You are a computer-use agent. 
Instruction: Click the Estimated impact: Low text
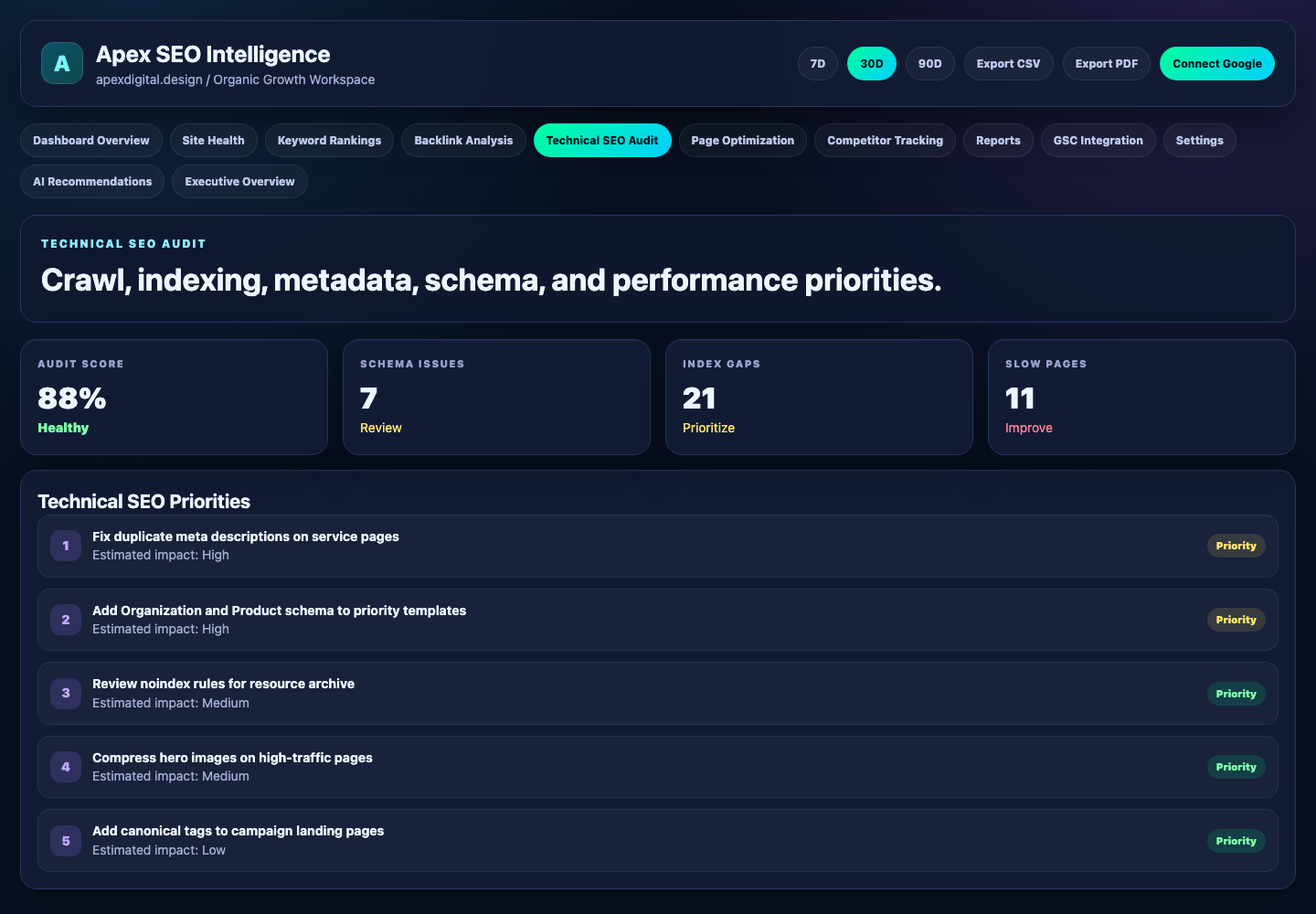(159, 850)
